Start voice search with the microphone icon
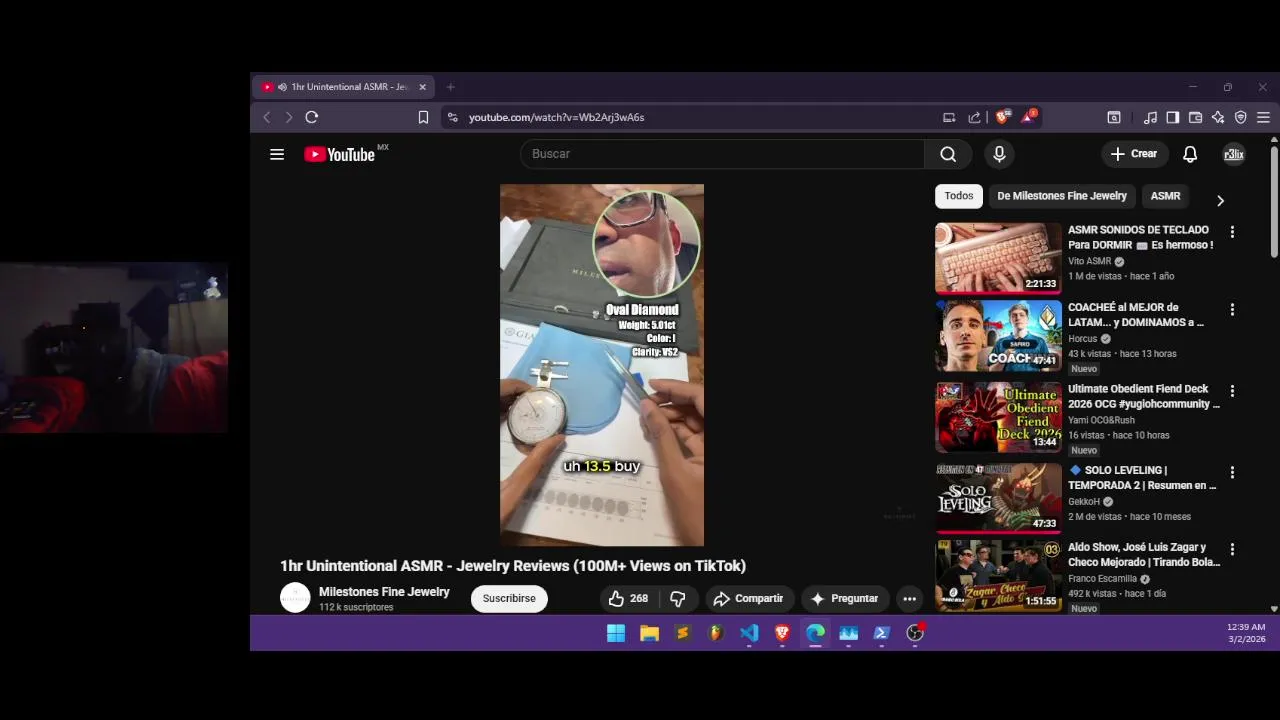Screen dimensions: 1280x720 point(999,154)
